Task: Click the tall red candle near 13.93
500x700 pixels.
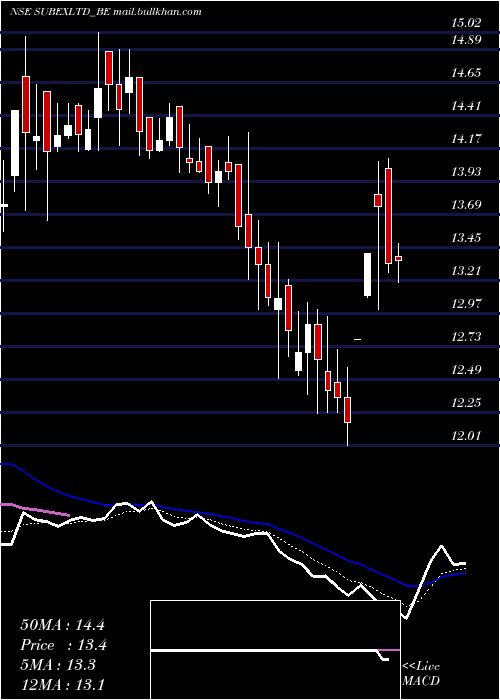Action: coord(388,216)
